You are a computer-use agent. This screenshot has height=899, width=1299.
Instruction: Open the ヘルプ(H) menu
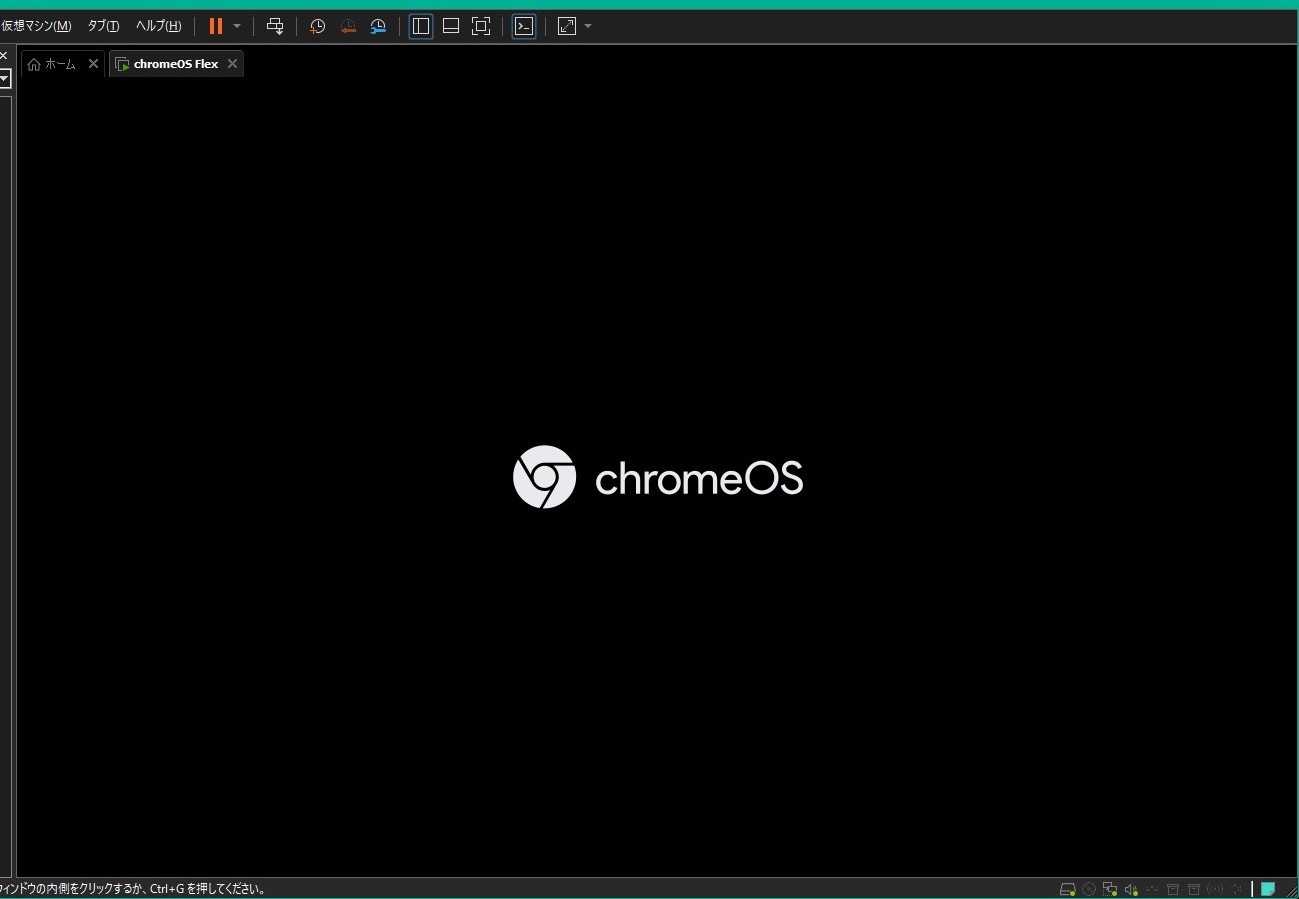(x=158, y=26)
